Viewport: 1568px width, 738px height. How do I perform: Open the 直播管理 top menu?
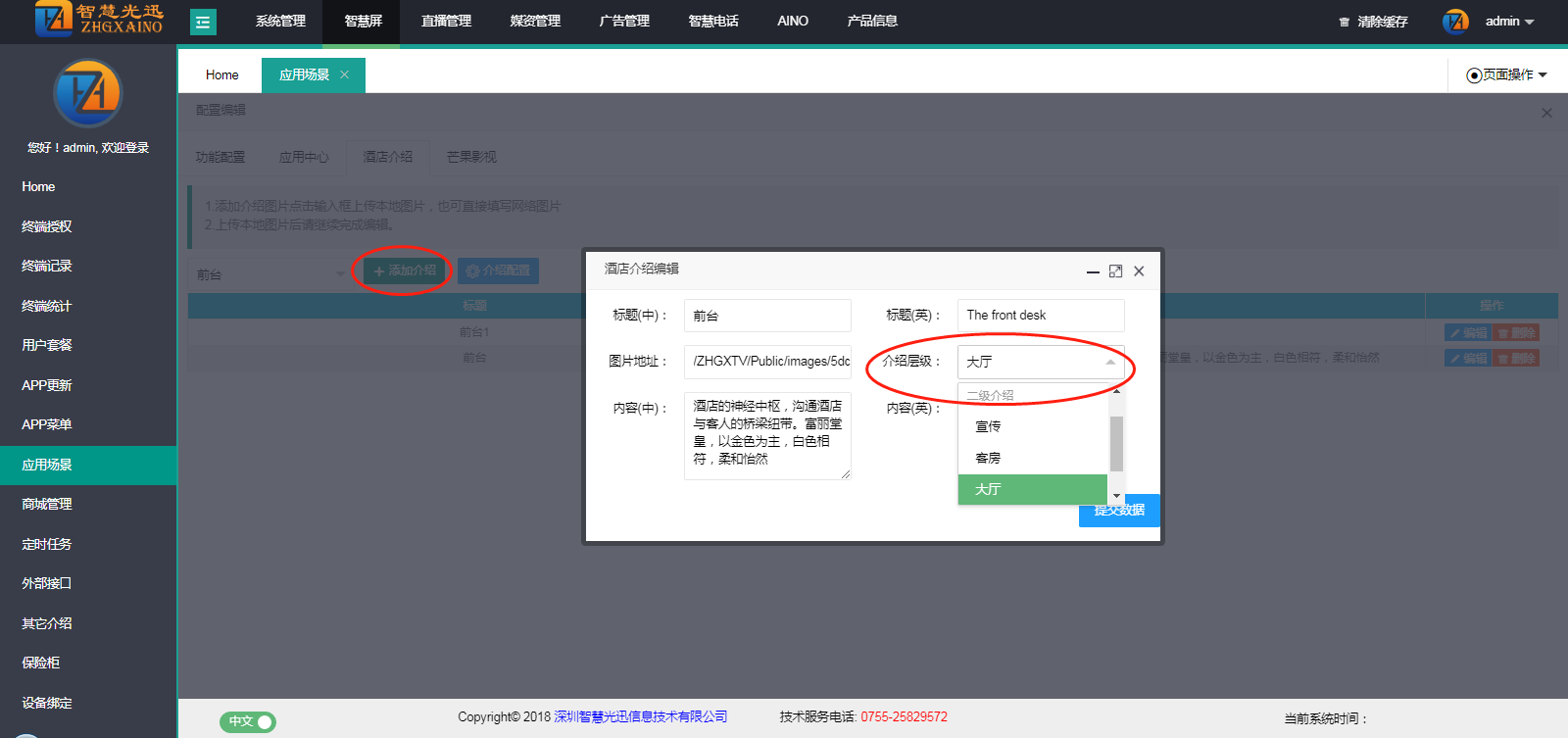pos(446,22)
